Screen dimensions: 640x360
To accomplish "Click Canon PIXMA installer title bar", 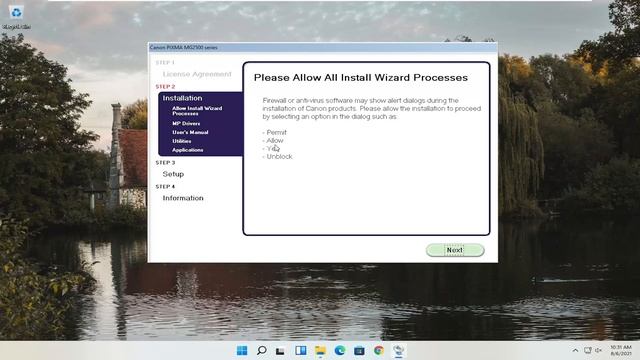I will (x=322, y=47).
